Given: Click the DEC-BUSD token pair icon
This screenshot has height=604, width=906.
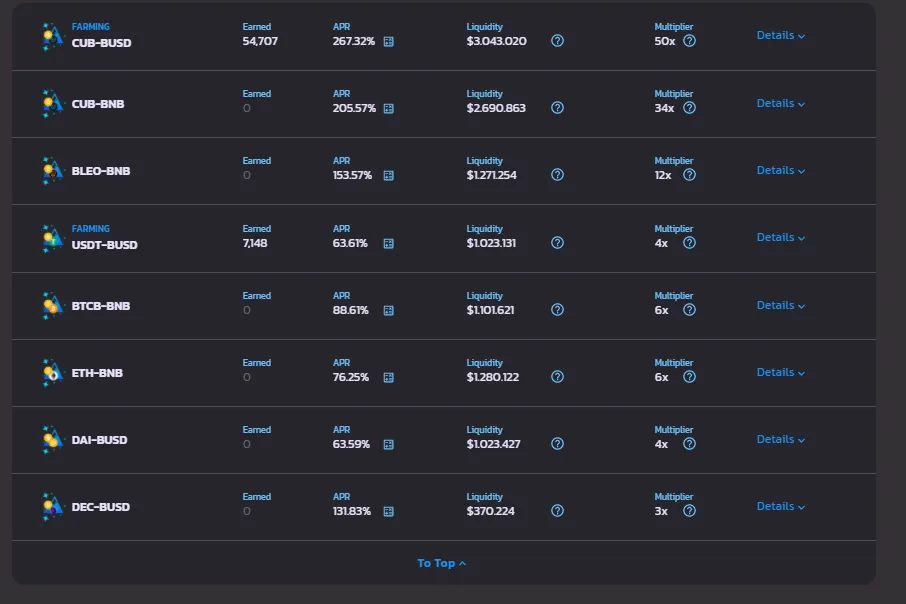Looking at the screenshot, I should 52,507.
